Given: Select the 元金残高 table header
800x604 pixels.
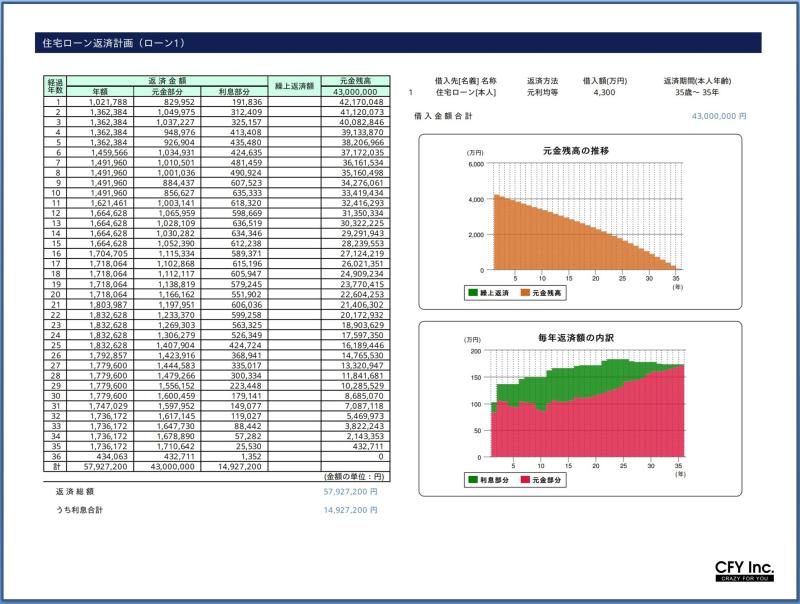Looking at the screenshot, I should pyautogui.click(x=355, y=80).
